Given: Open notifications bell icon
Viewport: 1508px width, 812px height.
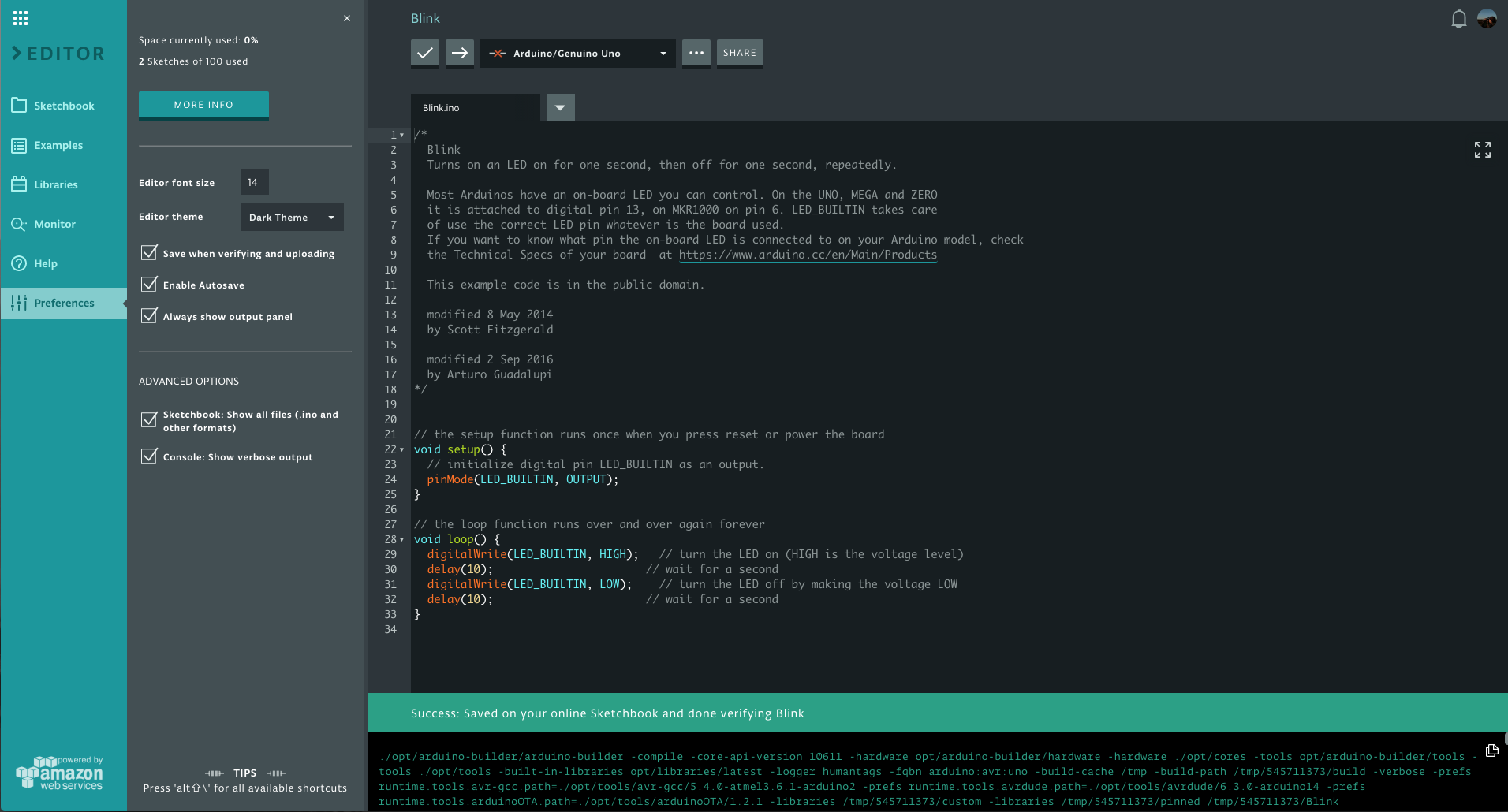Looking at the screenshot, I should [x=1457, y=18].
